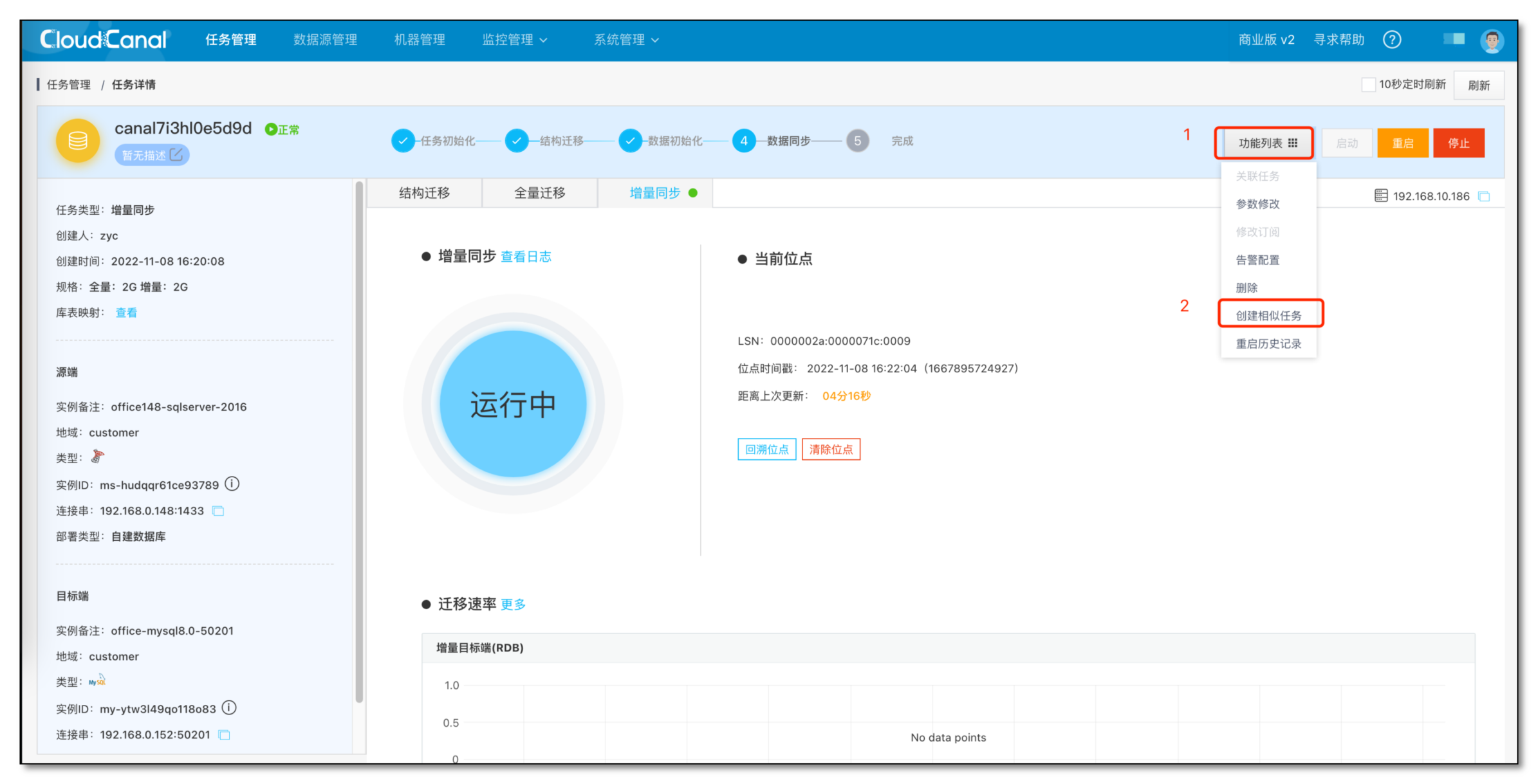Copy machine IP 192.168.10.186 icon
This screenshot has width=1538, height=784.
coord(1484,196)
